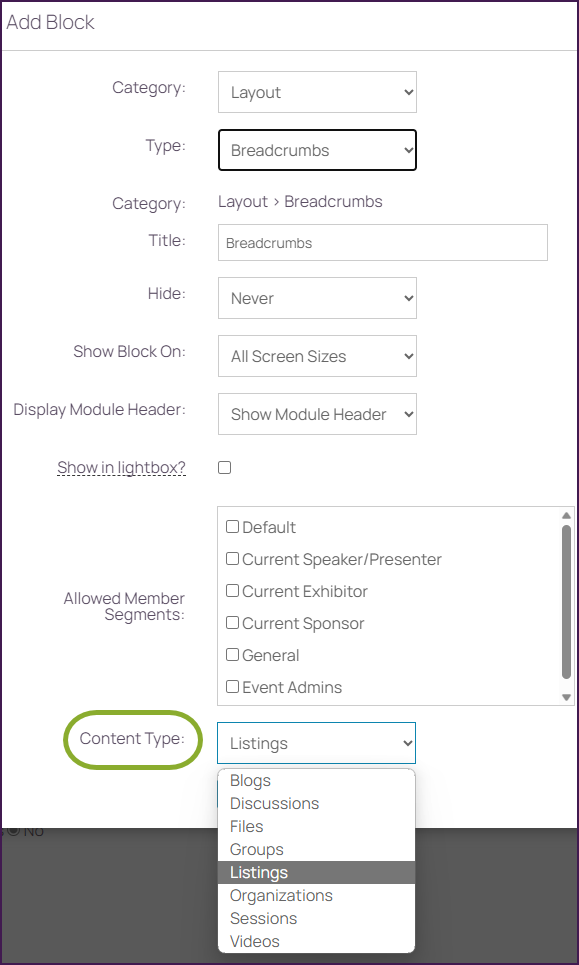Open the top Category dropdown showing Layout
This screenshot has height=965, width=579.
click(317, 92)
